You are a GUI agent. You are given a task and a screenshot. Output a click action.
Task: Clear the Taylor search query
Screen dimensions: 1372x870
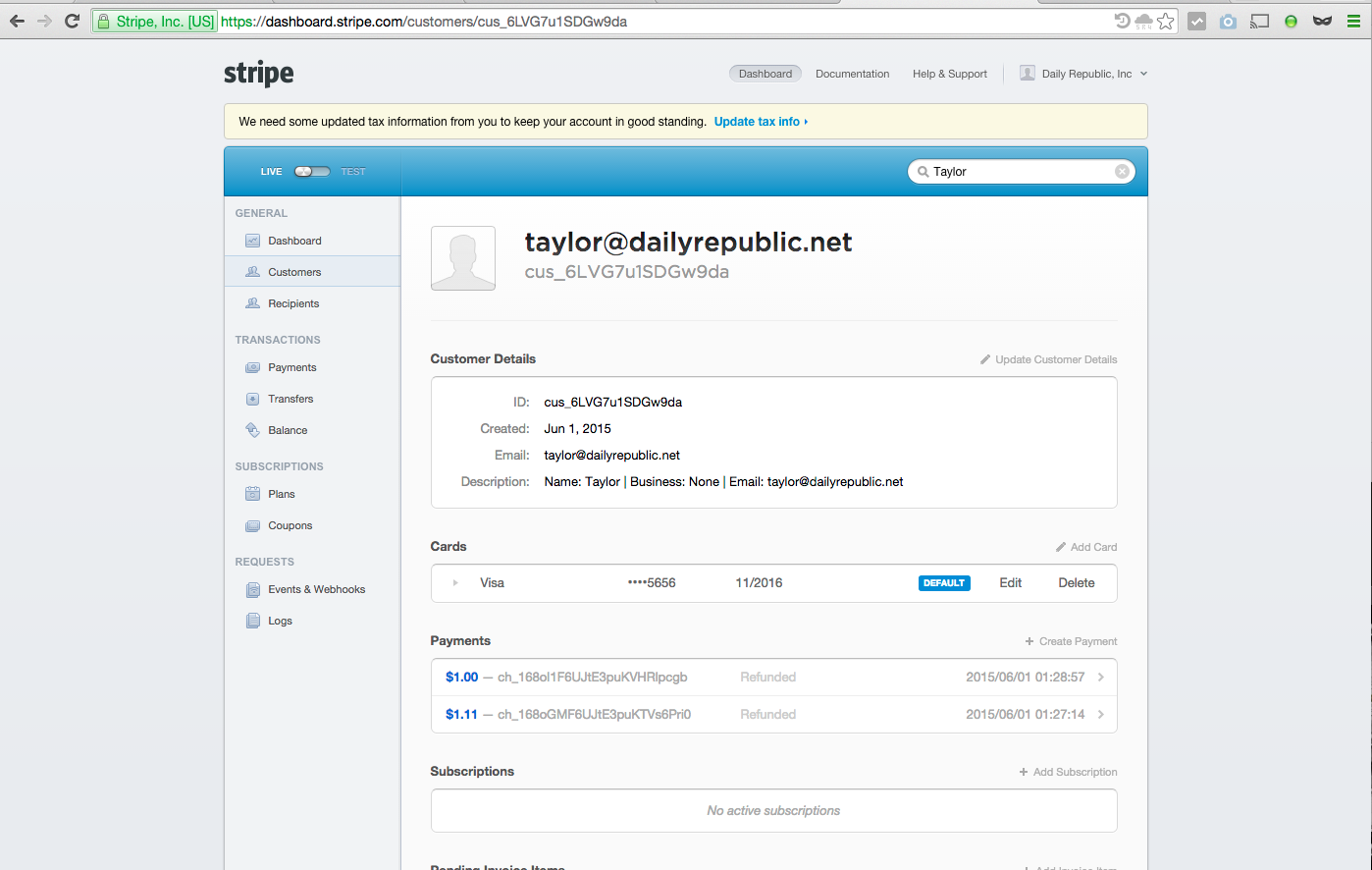pyautogui.click(x=1122, y=172)
